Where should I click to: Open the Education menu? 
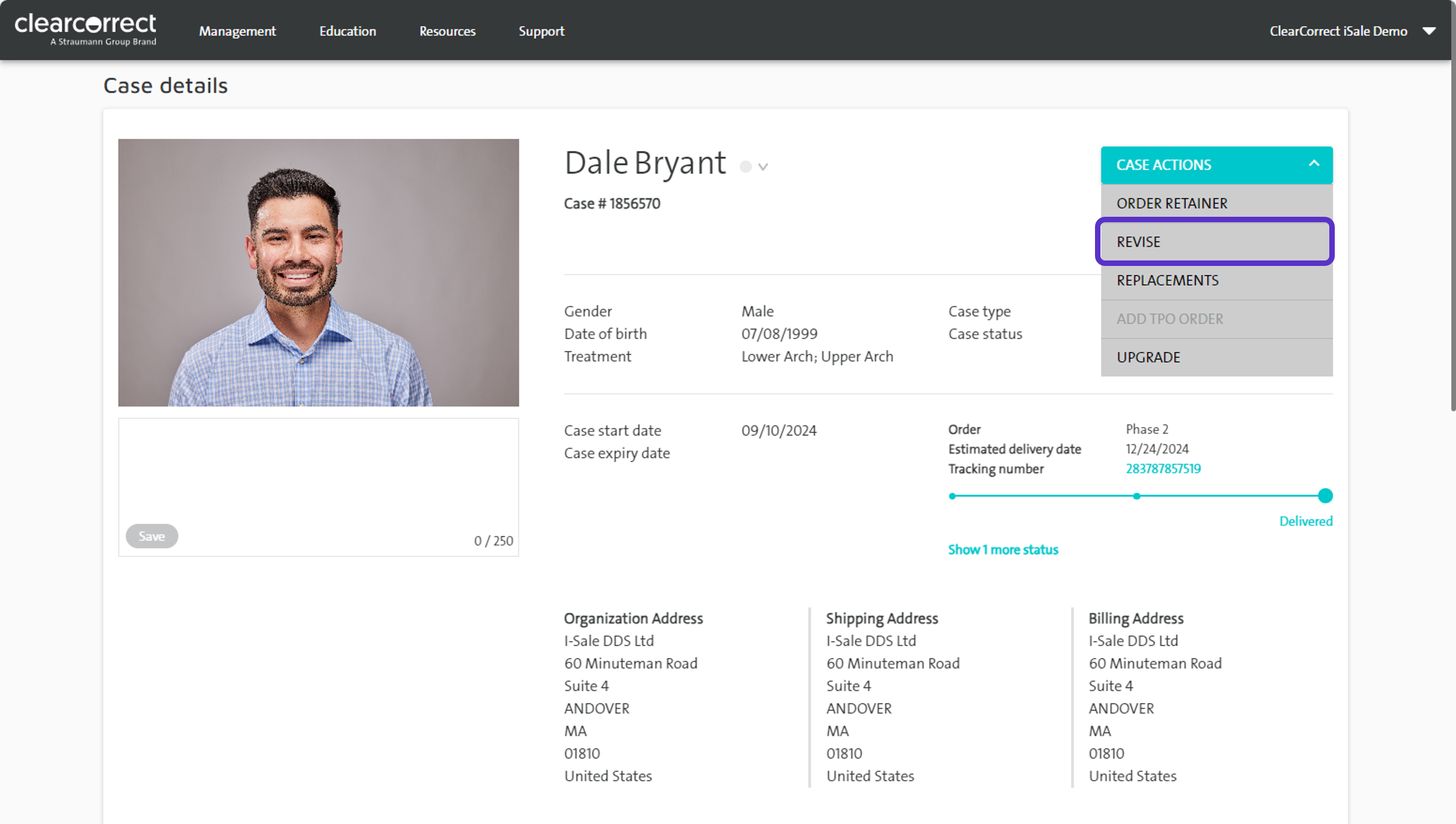point(347,31)
